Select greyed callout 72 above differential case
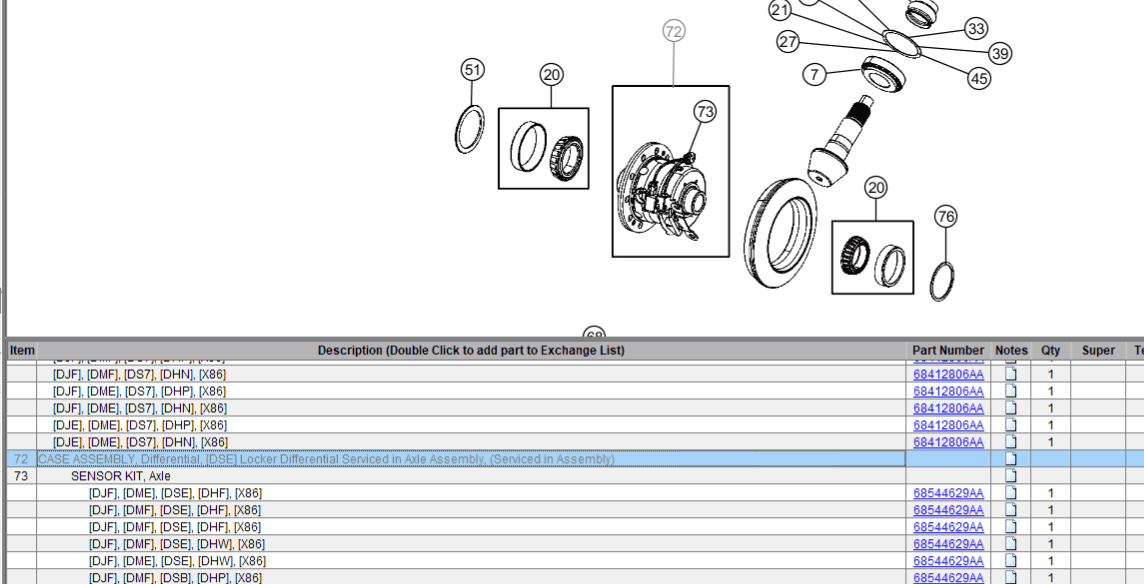 point(673,31)
